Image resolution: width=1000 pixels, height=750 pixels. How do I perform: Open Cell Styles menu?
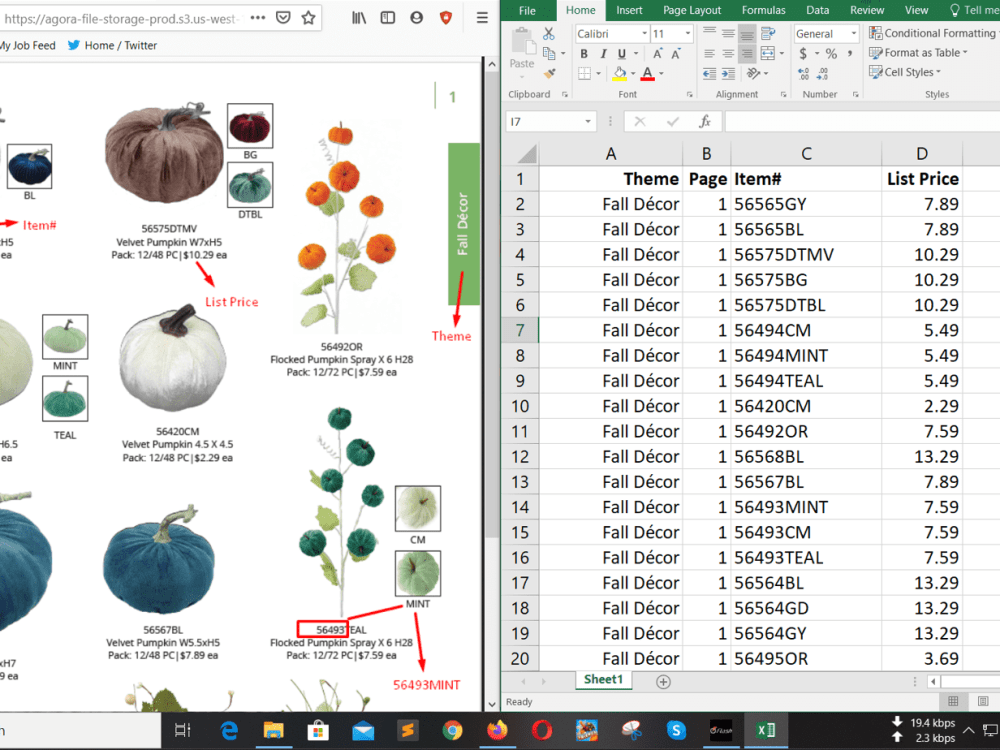pyautogui.click(x=904, y=72)
